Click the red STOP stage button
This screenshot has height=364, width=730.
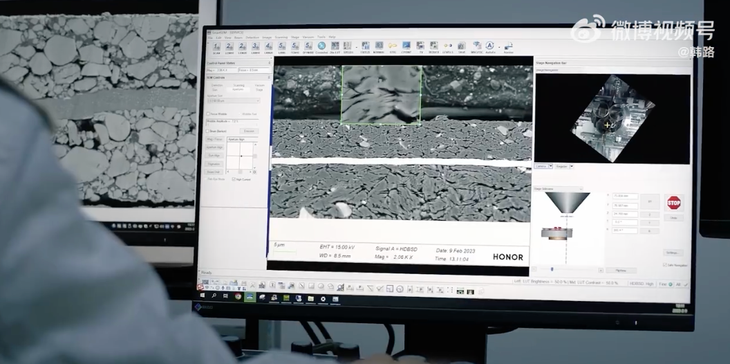click(x=673, y=202)
